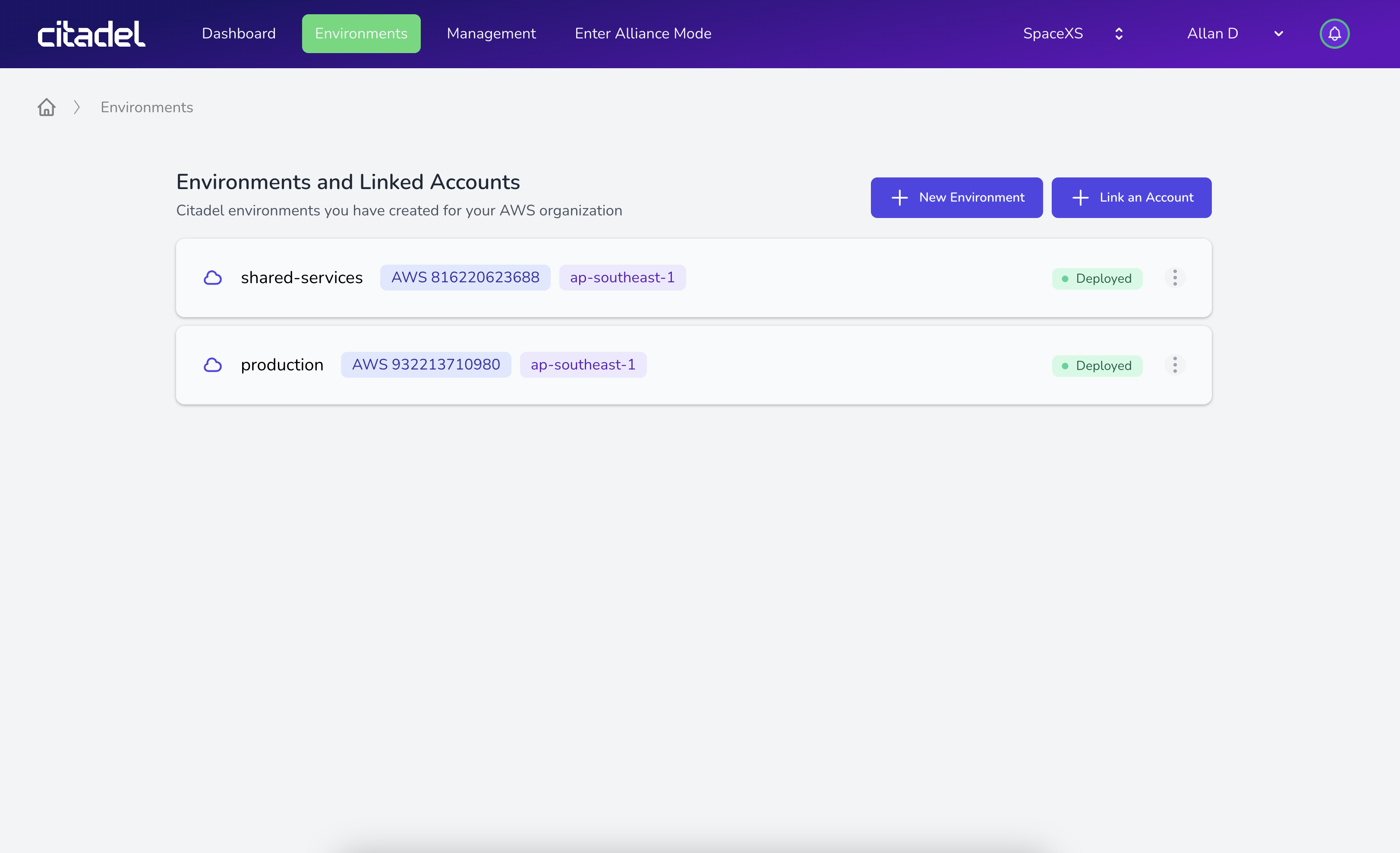This screenshot has height=853, width=1400.
Task: Go to the Dashboard tab
Action: click(x=239, y=34)
